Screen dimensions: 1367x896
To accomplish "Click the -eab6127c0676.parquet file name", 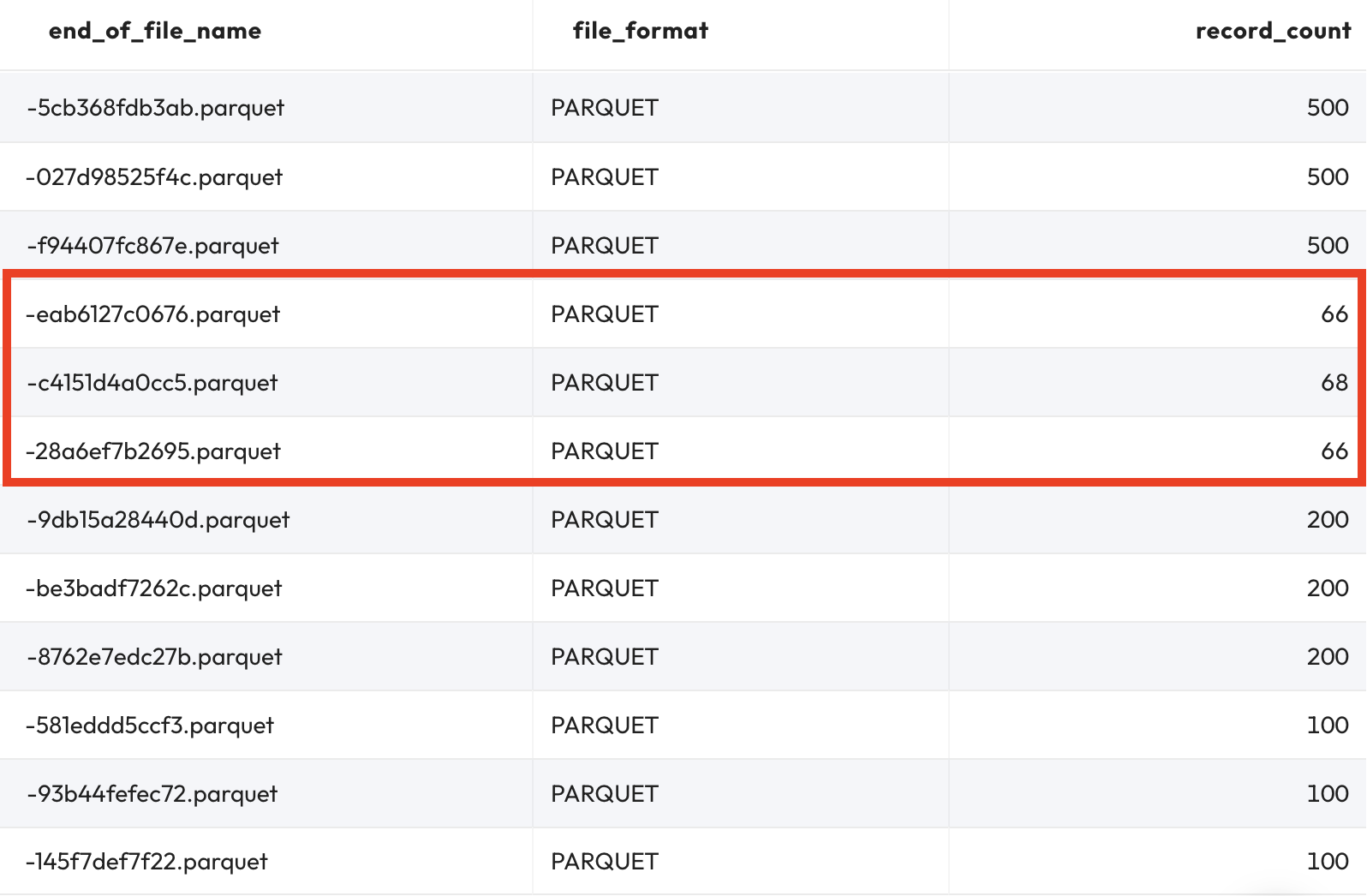I will (x=153, y=314).
